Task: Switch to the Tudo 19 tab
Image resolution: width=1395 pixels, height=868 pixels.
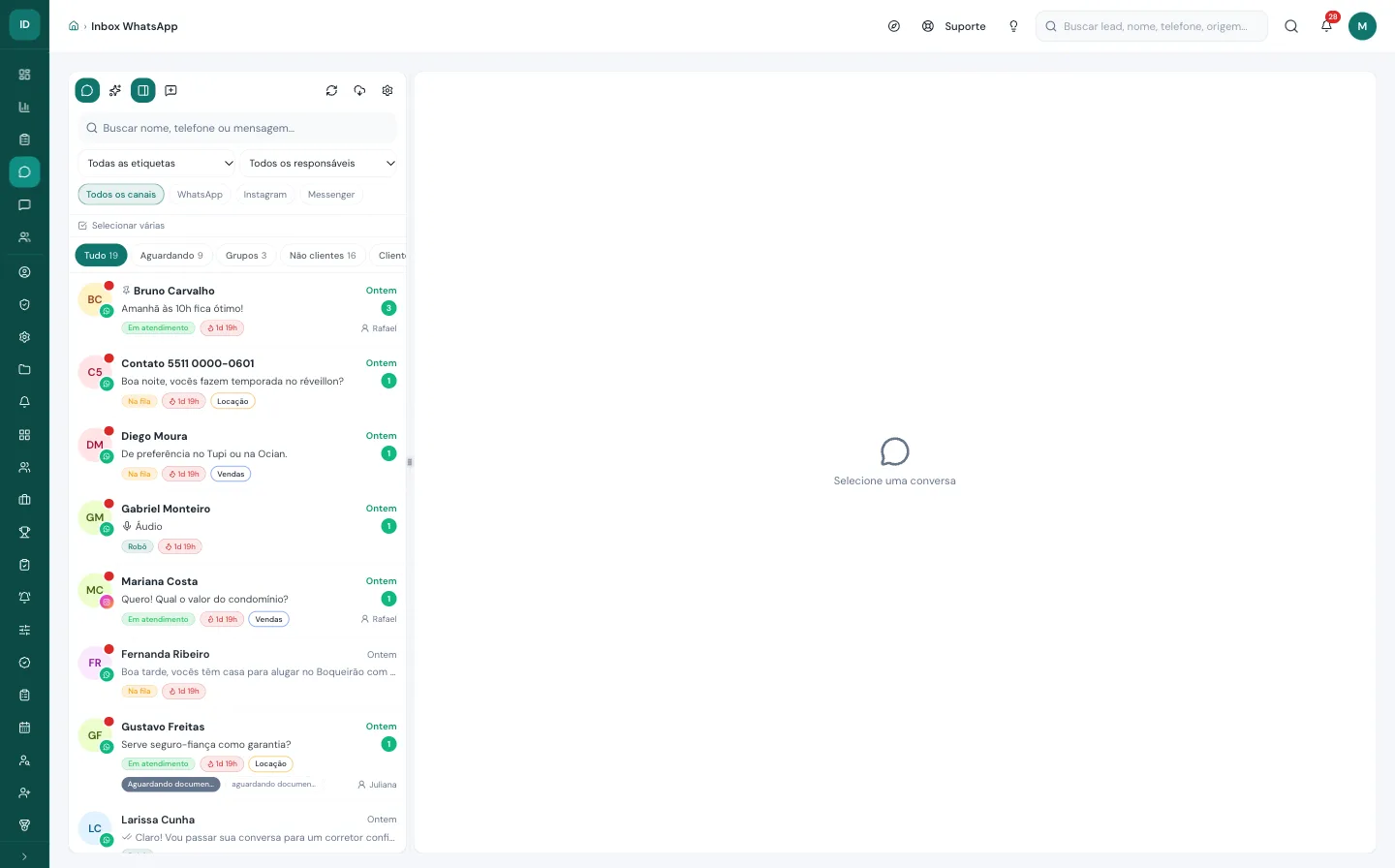Action: [101, 256]
